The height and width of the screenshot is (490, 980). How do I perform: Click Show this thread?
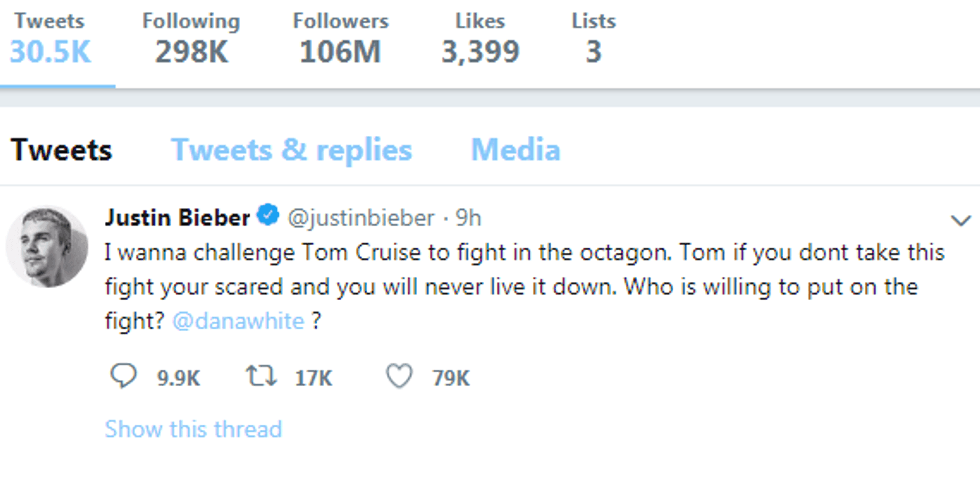[193, 429]
